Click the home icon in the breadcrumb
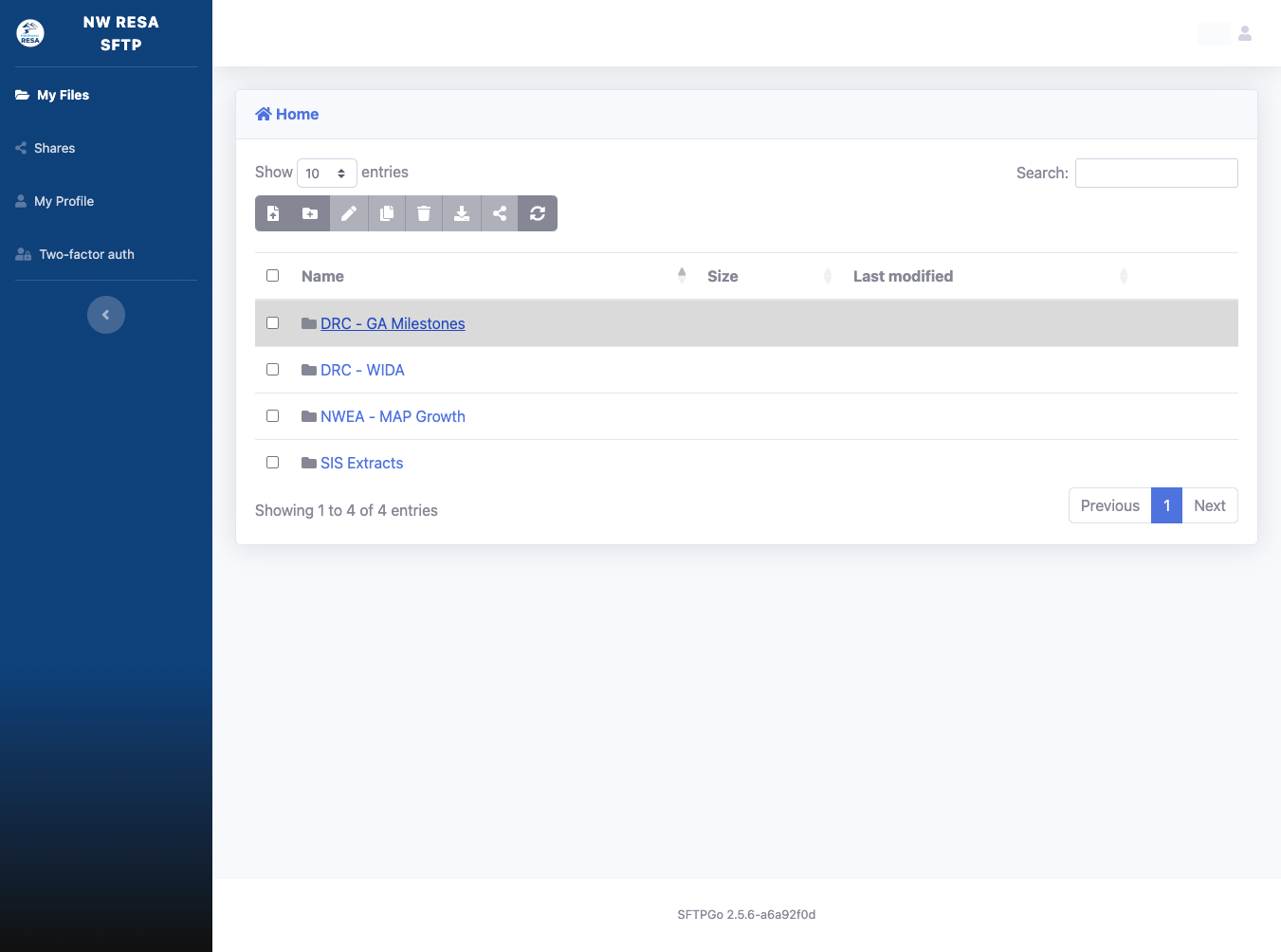The image size is (1281, 952). tap(264, 114)
